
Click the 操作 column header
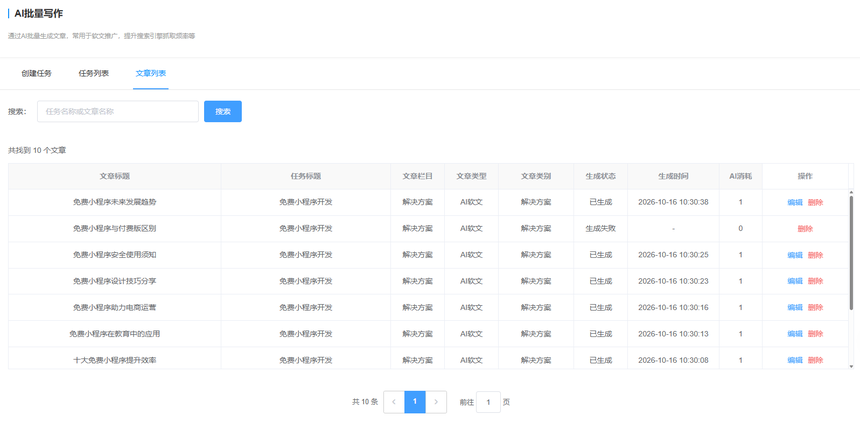pos(805,177)
